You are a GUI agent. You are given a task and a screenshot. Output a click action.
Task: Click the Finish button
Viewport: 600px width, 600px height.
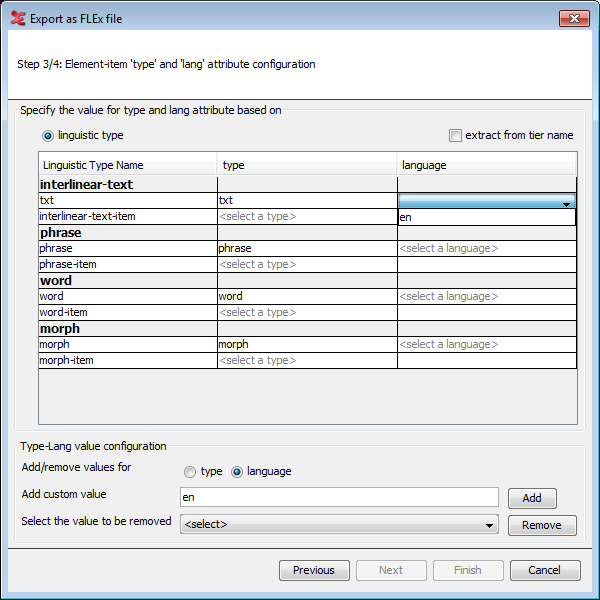coord(468,571)
